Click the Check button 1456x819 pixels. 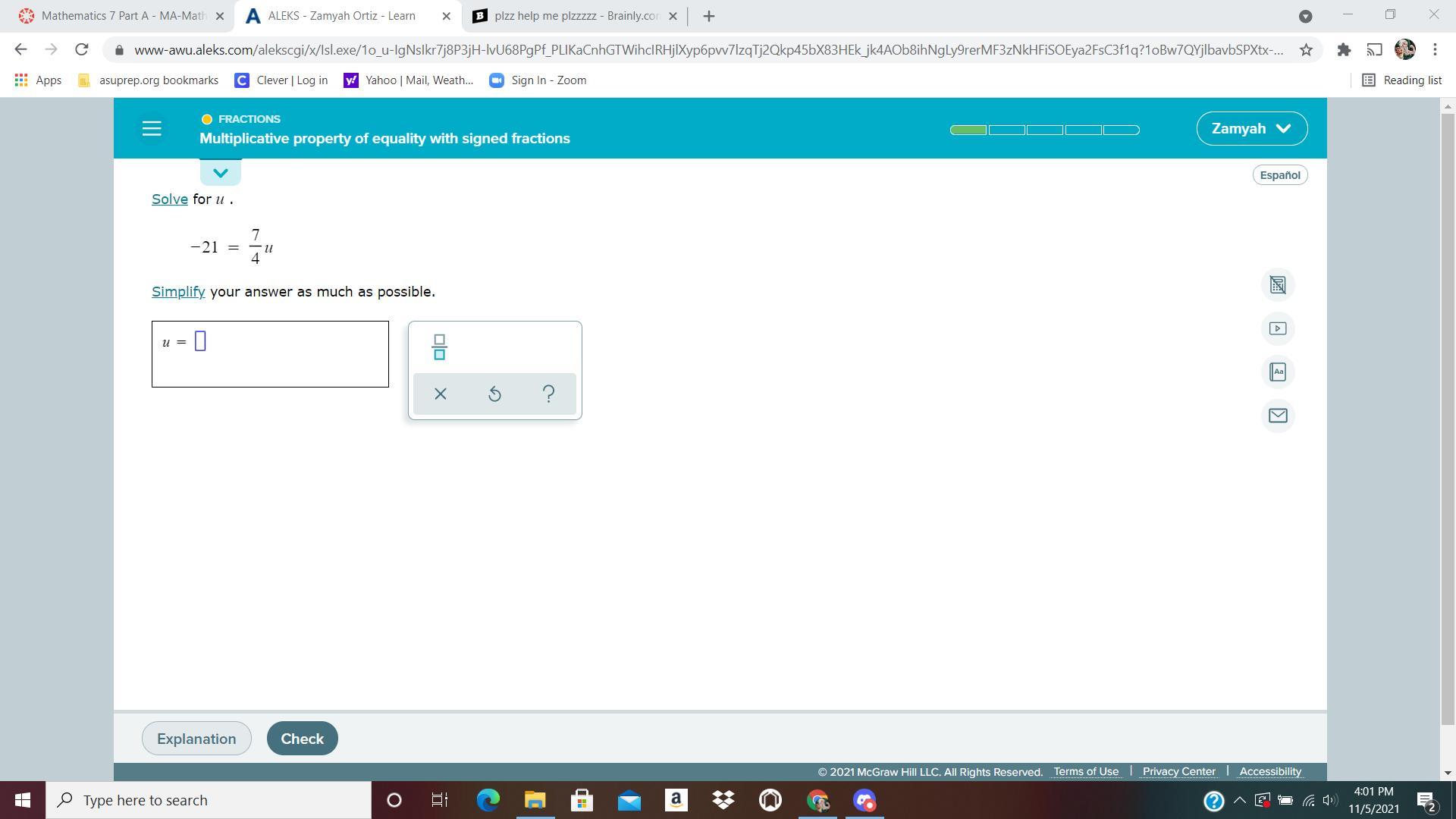coord(302,739)
